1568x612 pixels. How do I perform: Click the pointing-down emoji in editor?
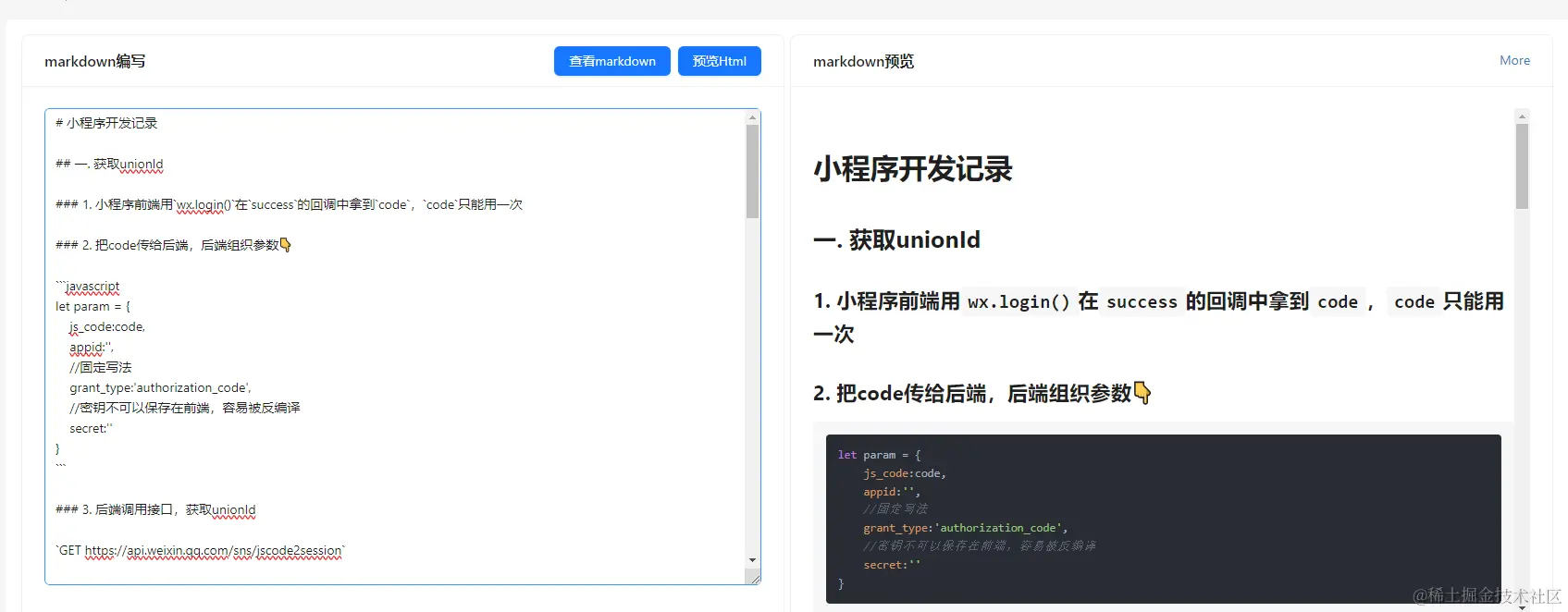286,245
